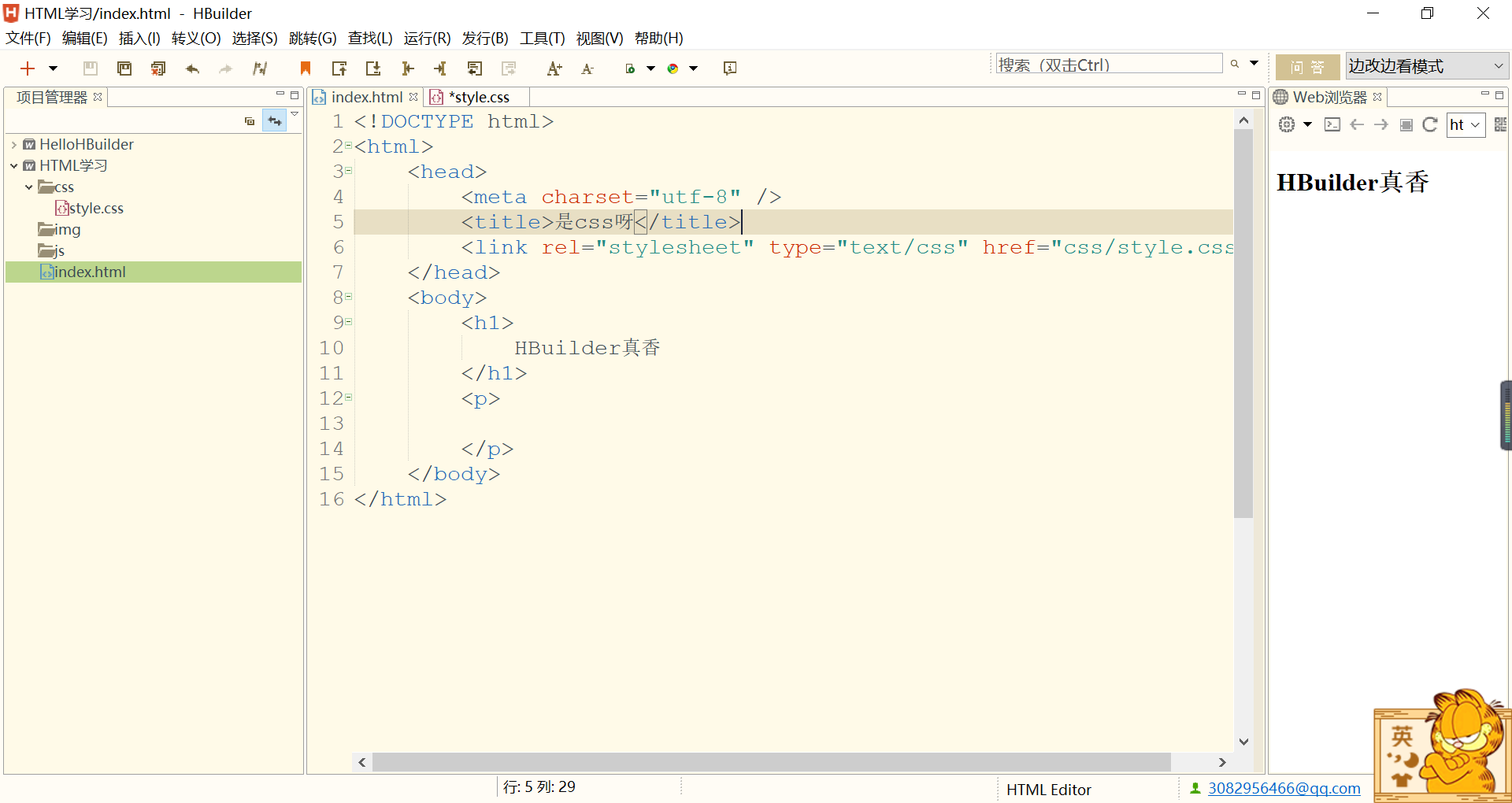
Task: Select the js folder in project tree
Action: pos(52,250)
